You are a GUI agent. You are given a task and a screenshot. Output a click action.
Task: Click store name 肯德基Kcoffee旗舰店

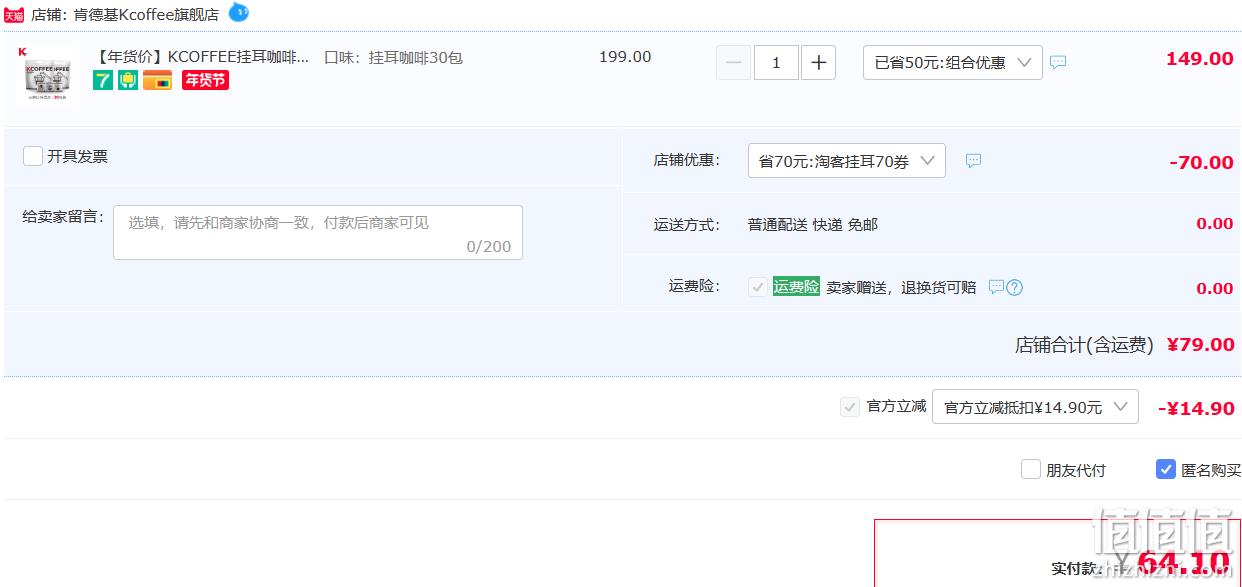tap(146, 15)
